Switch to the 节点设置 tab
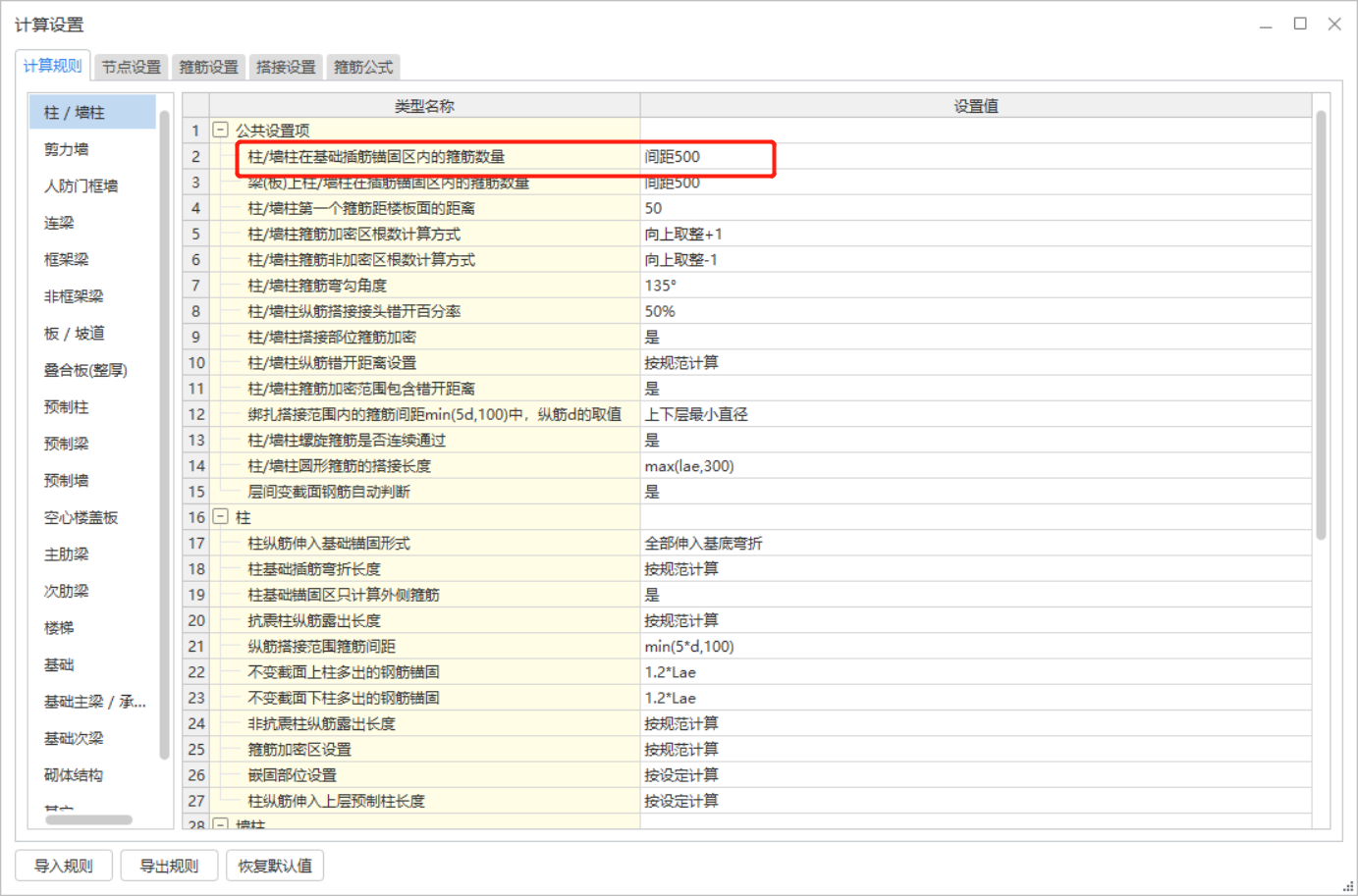 [132, 67]
